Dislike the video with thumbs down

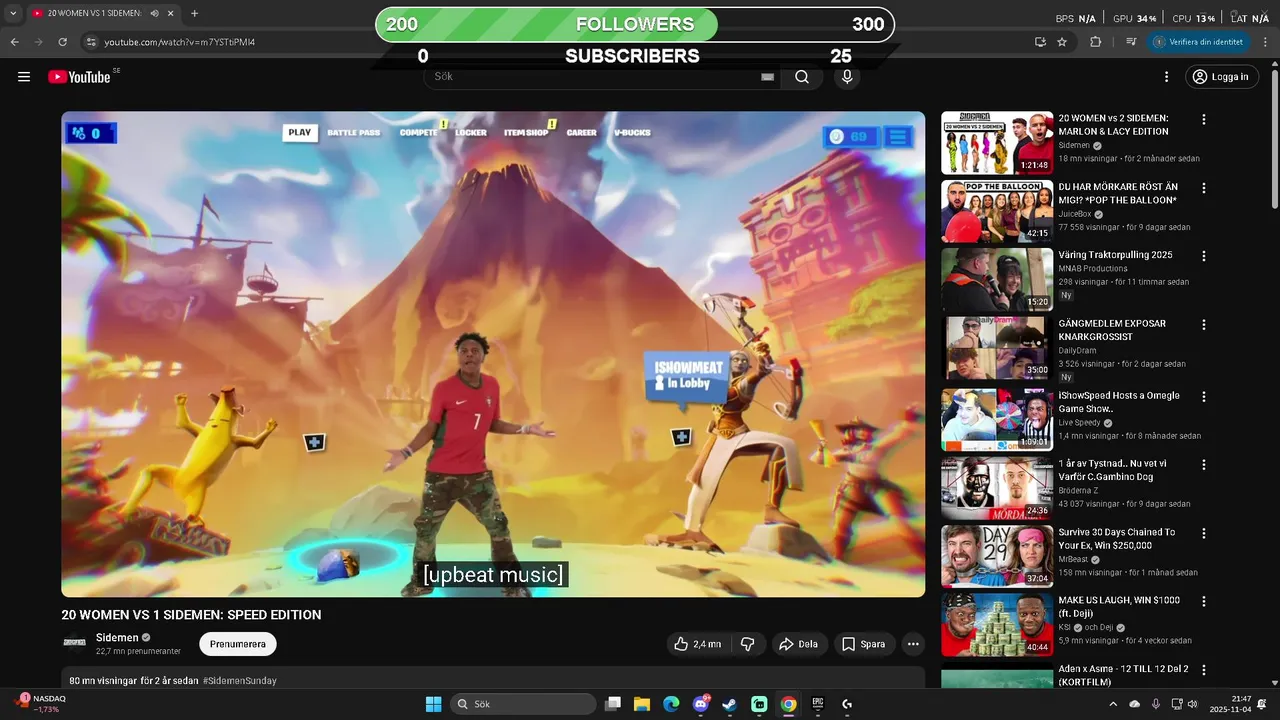point(748,644)
